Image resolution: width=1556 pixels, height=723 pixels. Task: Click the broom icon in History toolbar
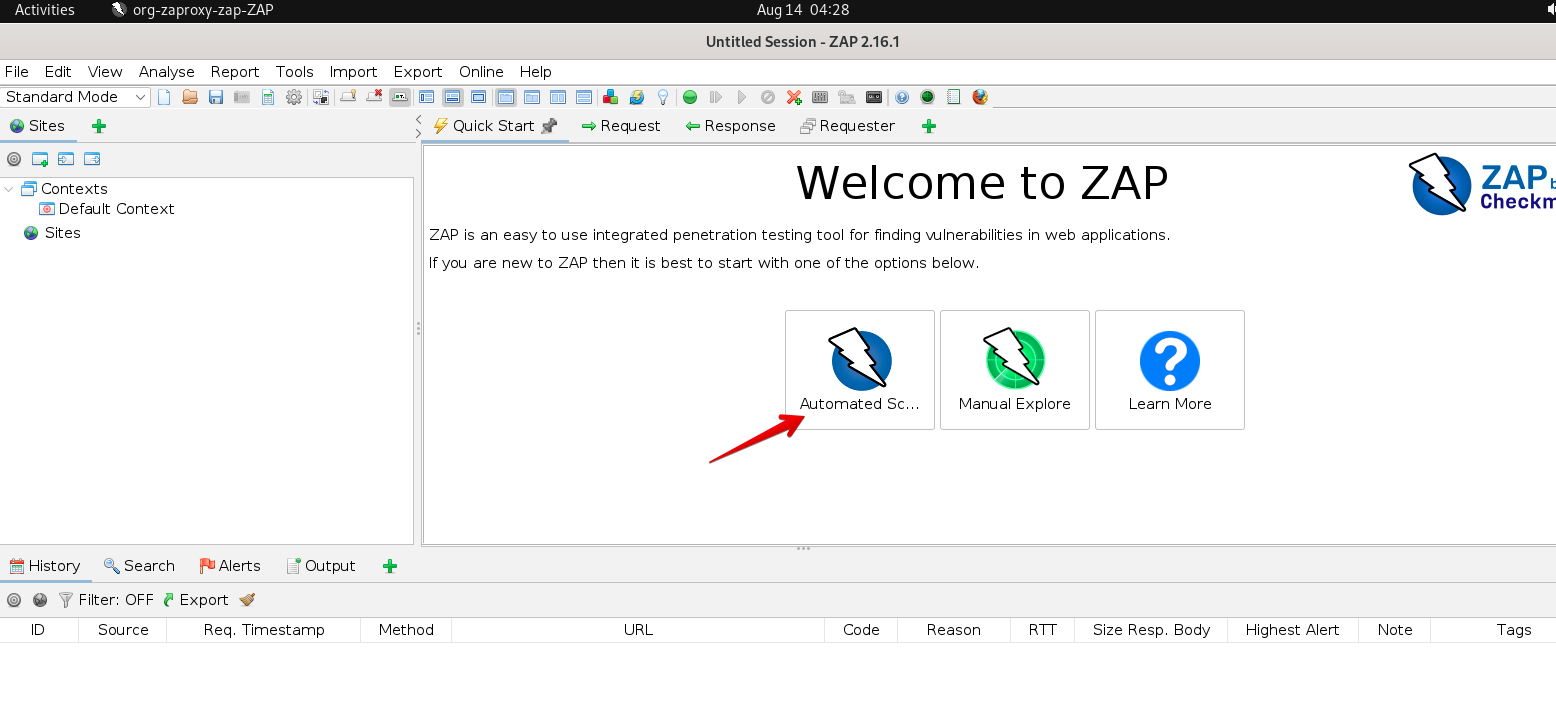point(247,600)
